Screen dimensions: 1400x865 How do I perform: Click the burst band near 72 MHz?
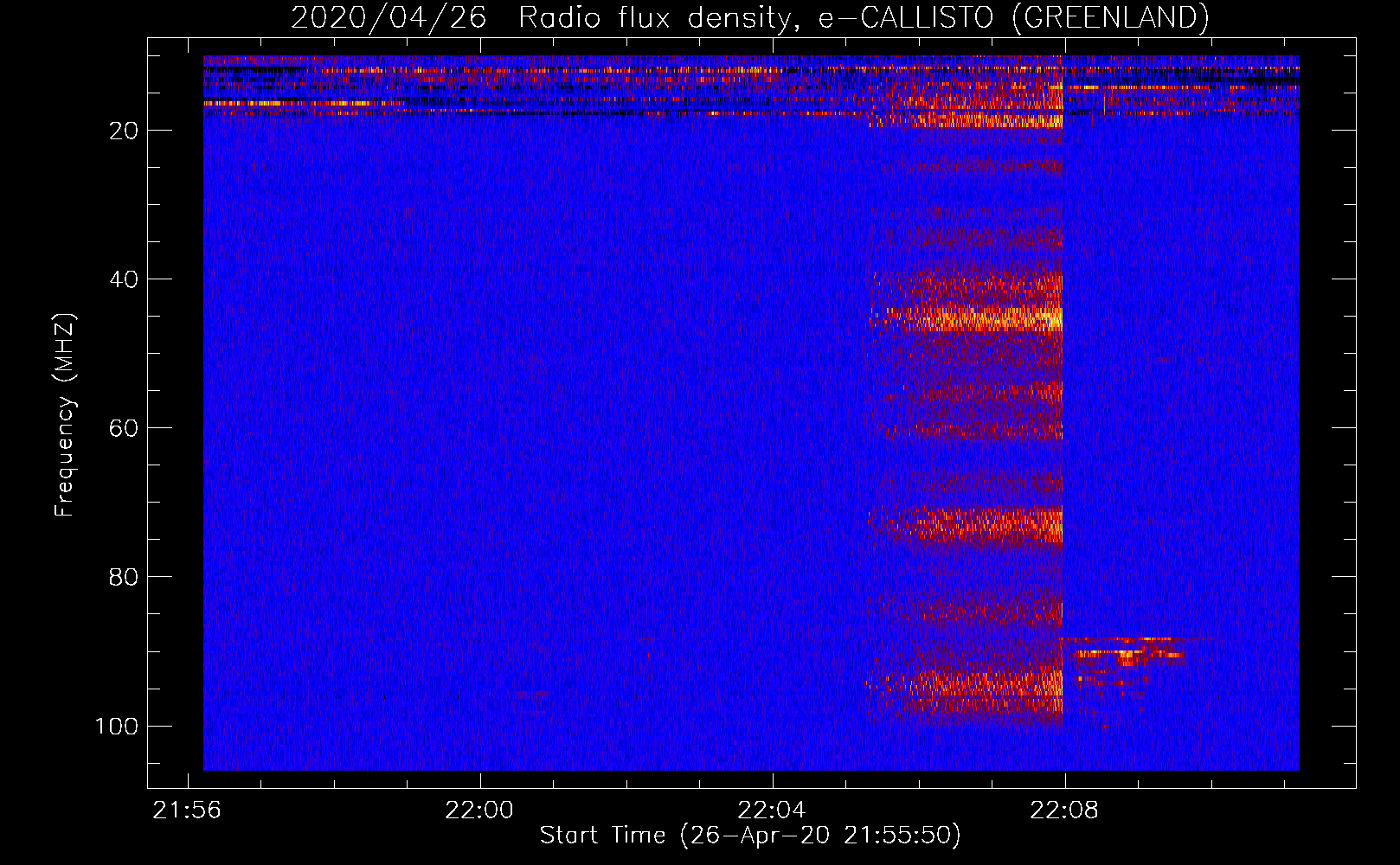tap(967, 524)
